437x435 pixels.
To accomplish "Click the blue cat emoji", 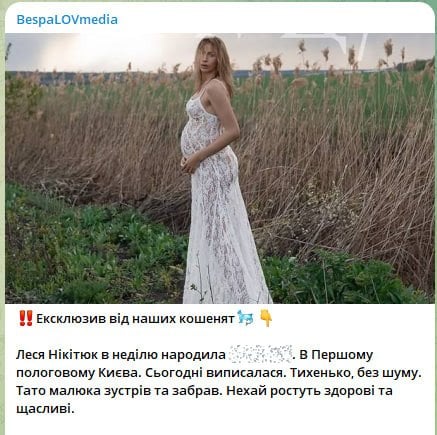I will pos(245,318).
